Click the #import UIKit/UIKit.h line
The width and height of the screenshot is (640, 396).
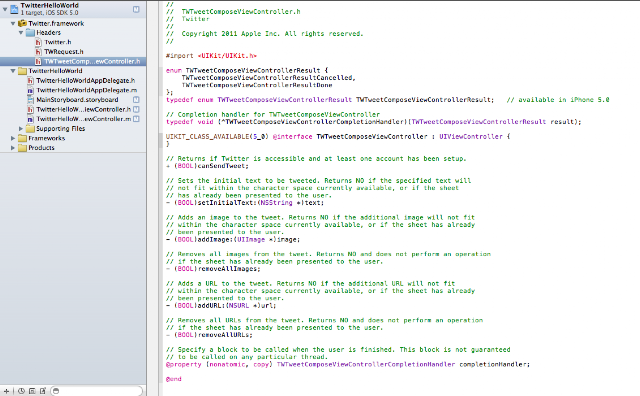pos(211,56)
